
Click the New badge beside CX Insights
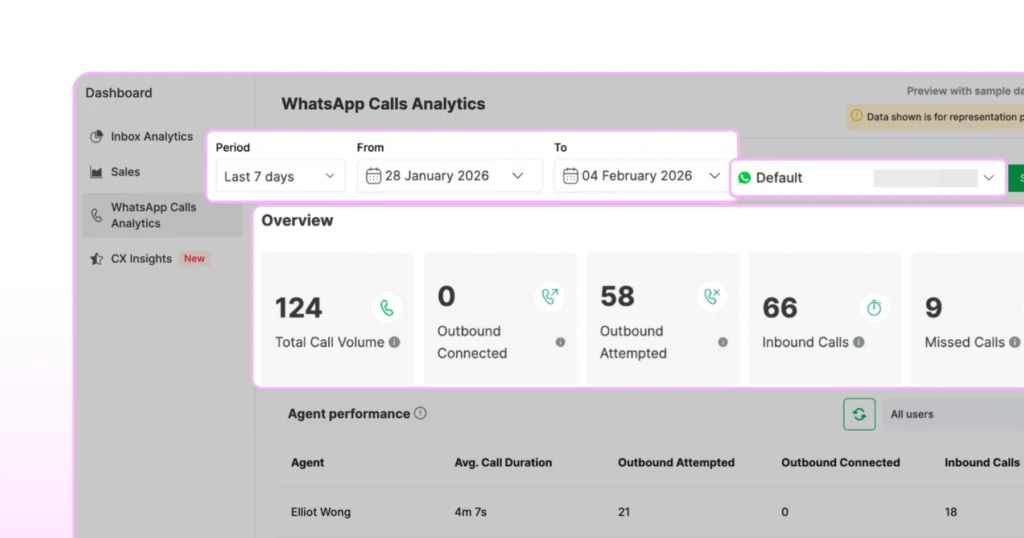(194, 259)
